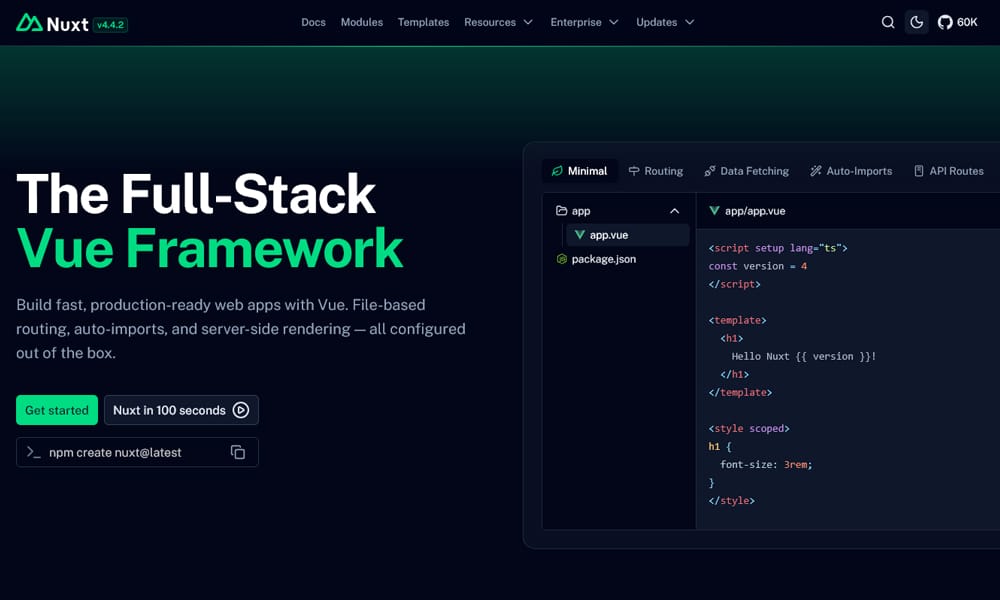This screenshot has width=1000, height=600.
Task: Click the 'Vue Framework' green heading
Action: 210,249
